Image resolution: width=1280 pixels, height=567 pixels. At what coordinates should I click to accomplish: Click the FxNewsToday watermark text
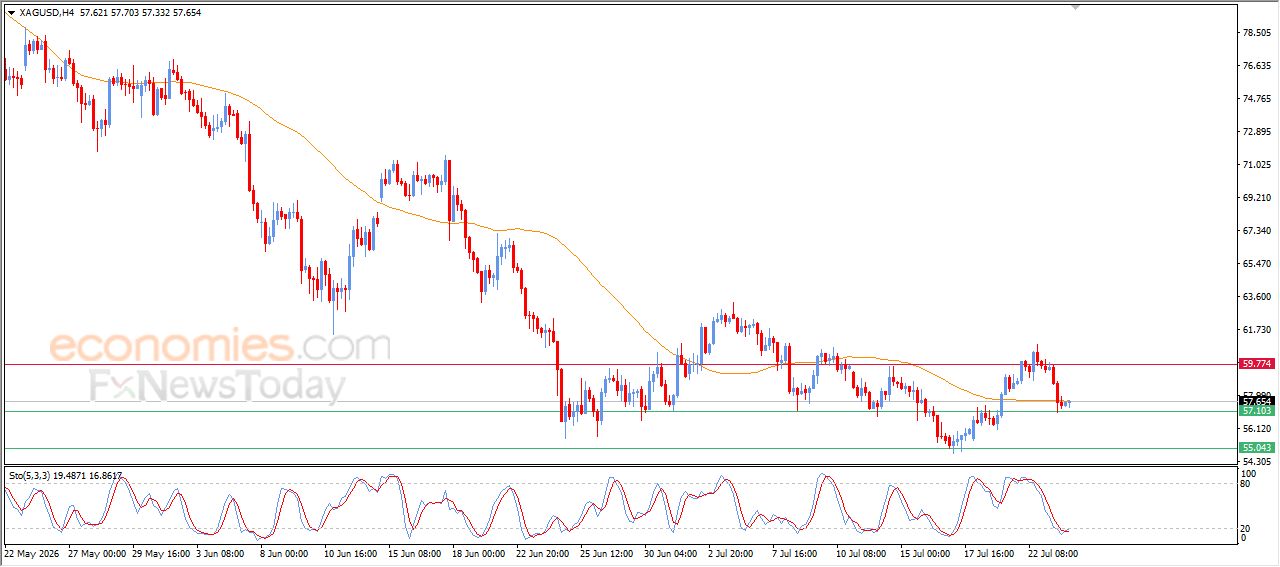pos(217,386)
